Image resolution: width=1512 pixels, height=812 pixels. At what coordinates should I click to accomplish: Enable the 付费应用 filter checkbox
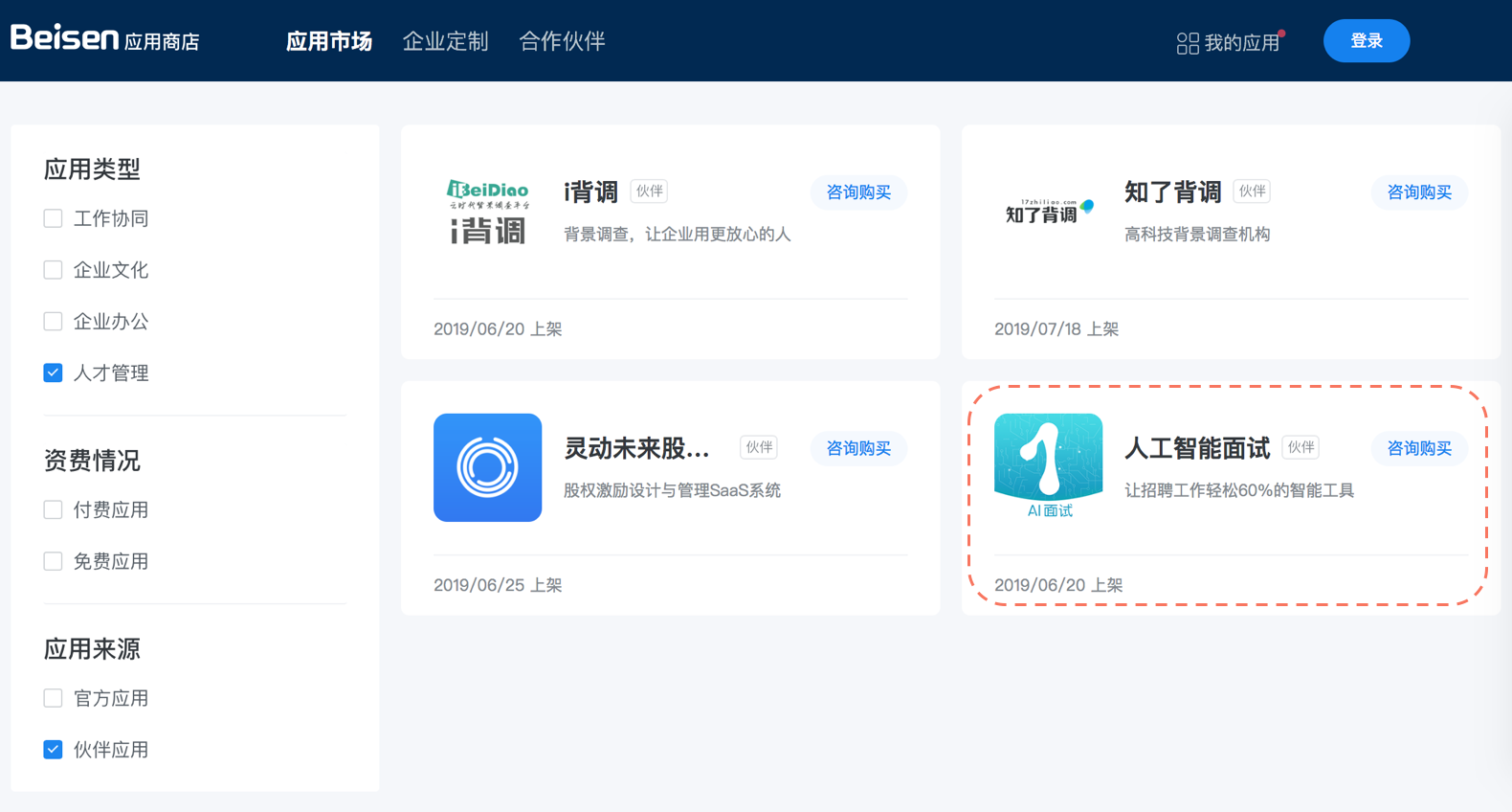(53, 510)
